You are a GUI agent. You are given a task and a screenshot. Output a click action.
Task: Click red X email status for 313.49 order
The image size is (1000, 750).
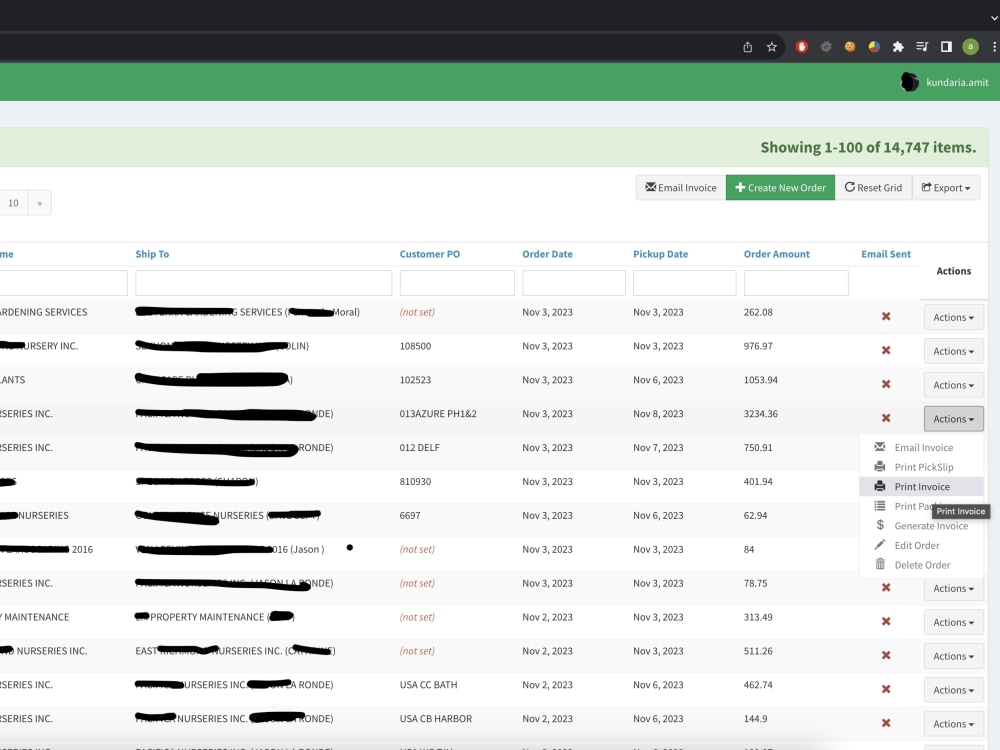[886, 621]
